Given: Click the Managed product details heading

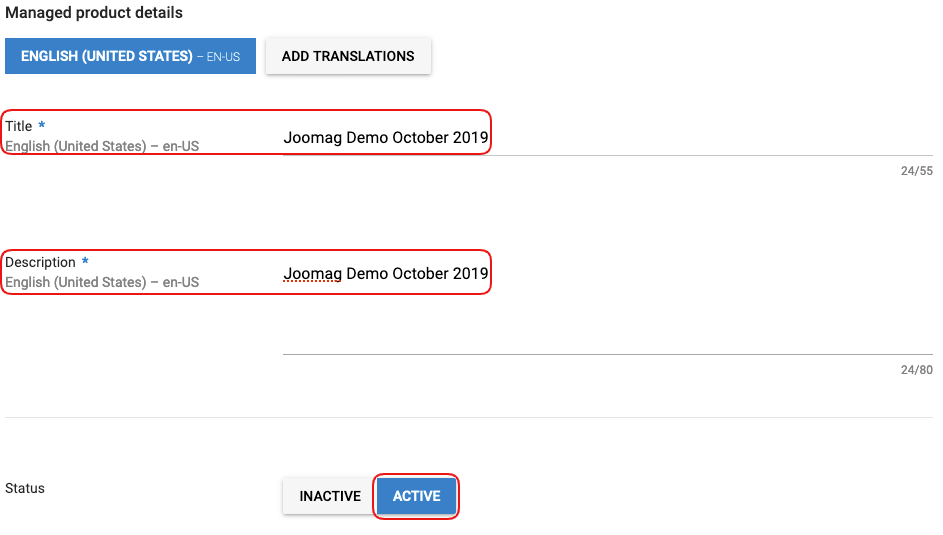Looking at the screenshot, I should click(x=94, y=13).
